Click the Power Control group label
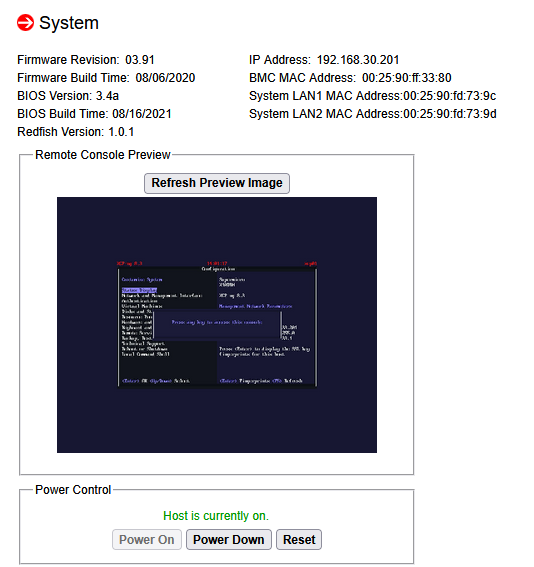The width and height of the screenshot is (534, 567). tap(73, 490)
